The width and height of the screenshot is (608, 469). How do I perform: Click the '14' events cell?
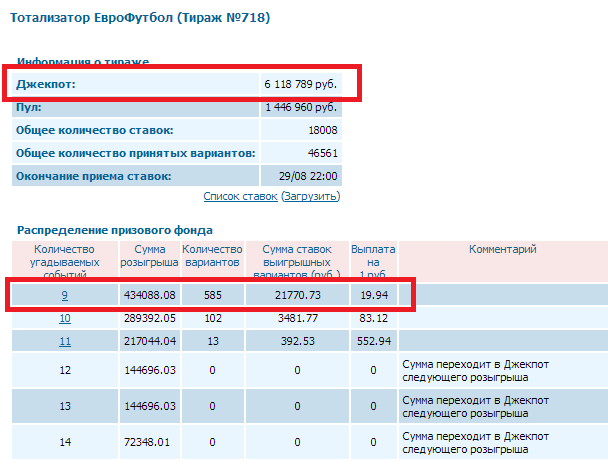(65, 442)
